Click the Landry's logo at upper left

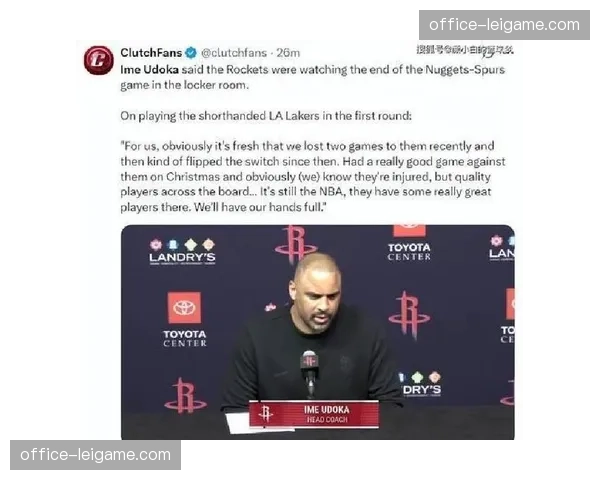click(182, 251)
